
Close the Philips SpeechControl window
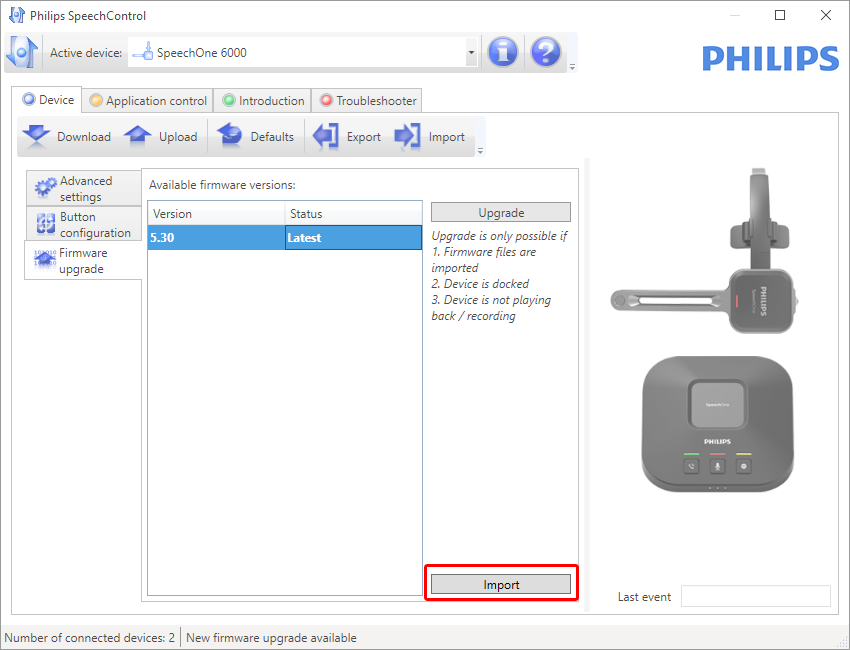click(x=826, y=15)
